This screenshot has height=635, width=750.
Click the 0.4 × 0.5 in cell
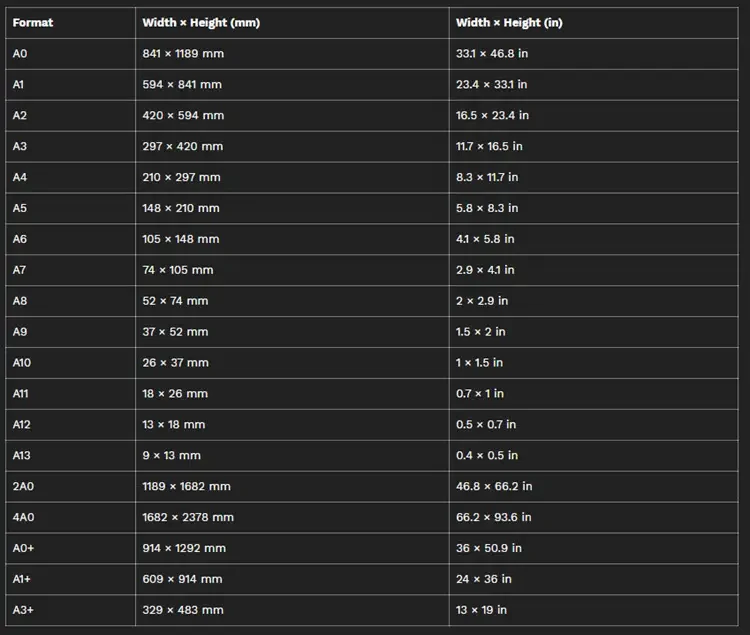pyautogui.click(x=487, y=455)
